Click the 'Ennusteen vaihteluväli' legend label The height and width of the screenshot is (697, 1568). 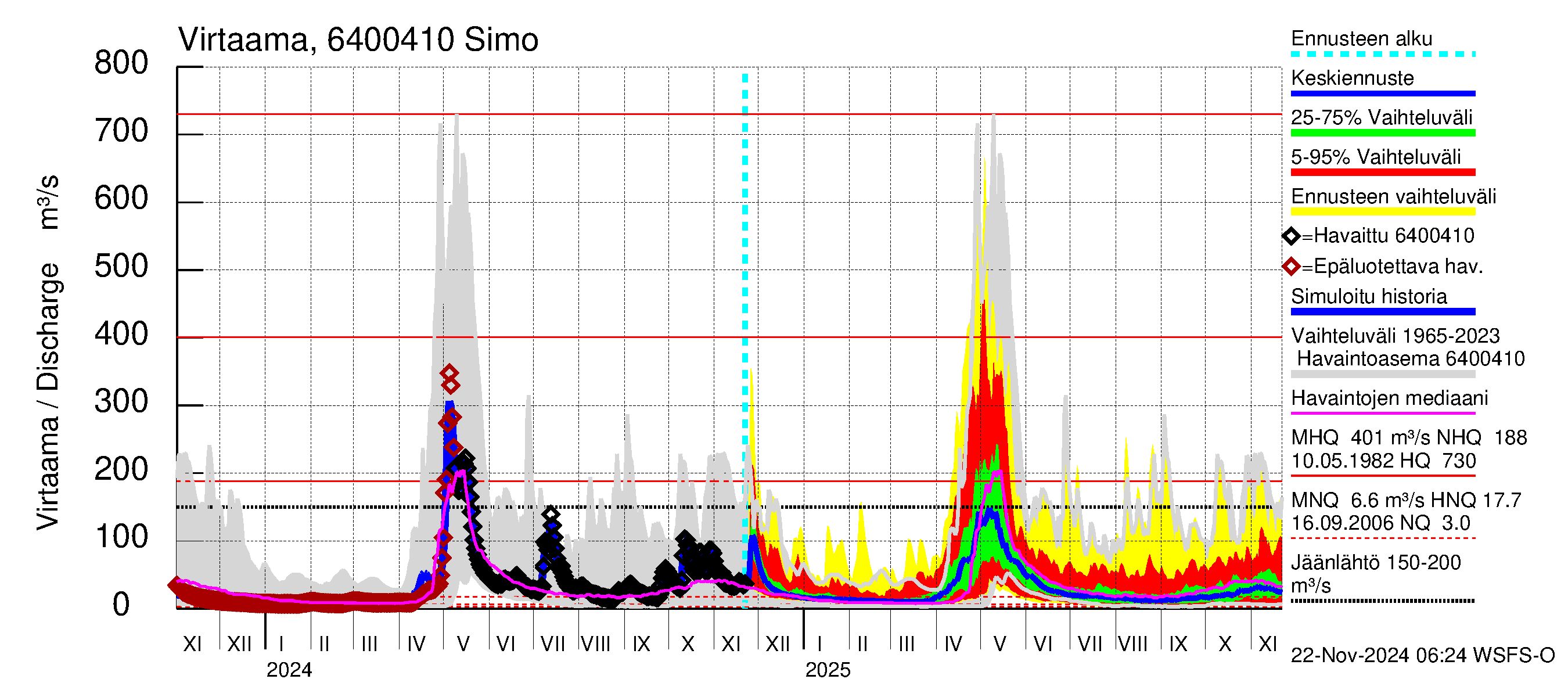(1393, 197)
